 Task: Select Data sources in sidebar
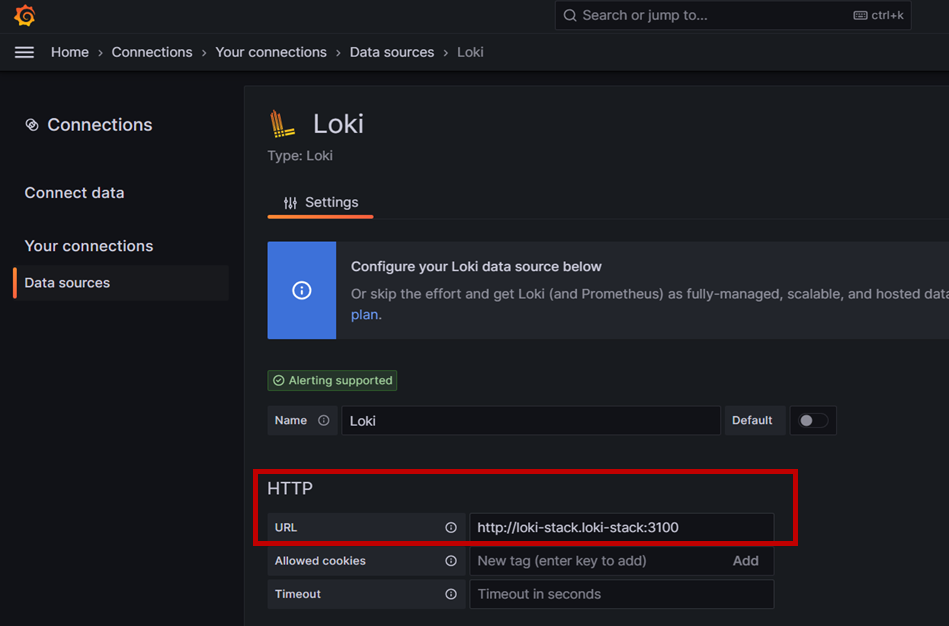point(121,283)
